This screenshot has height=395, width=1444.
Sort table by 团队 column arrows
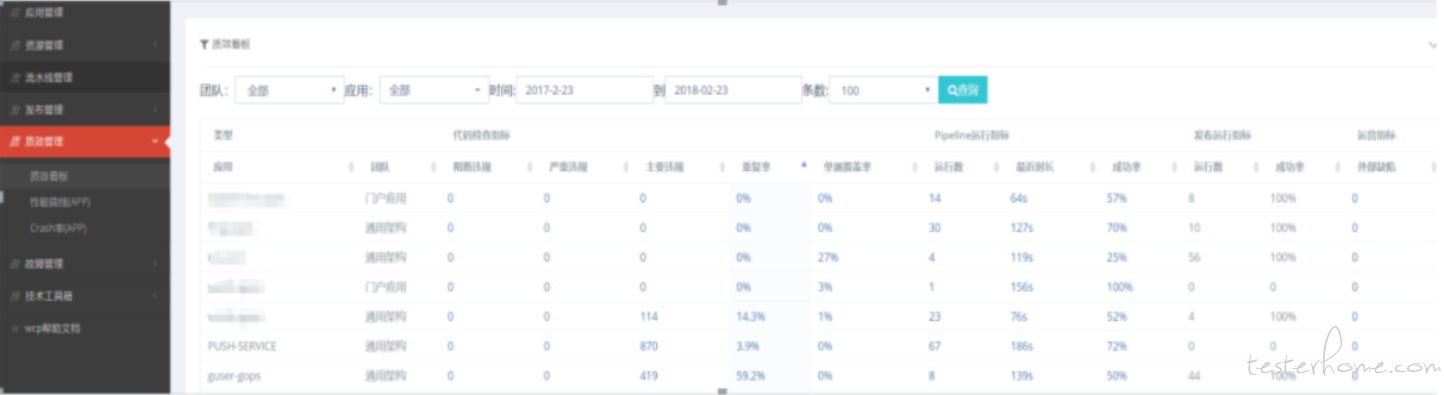click(x=433, y=166)
